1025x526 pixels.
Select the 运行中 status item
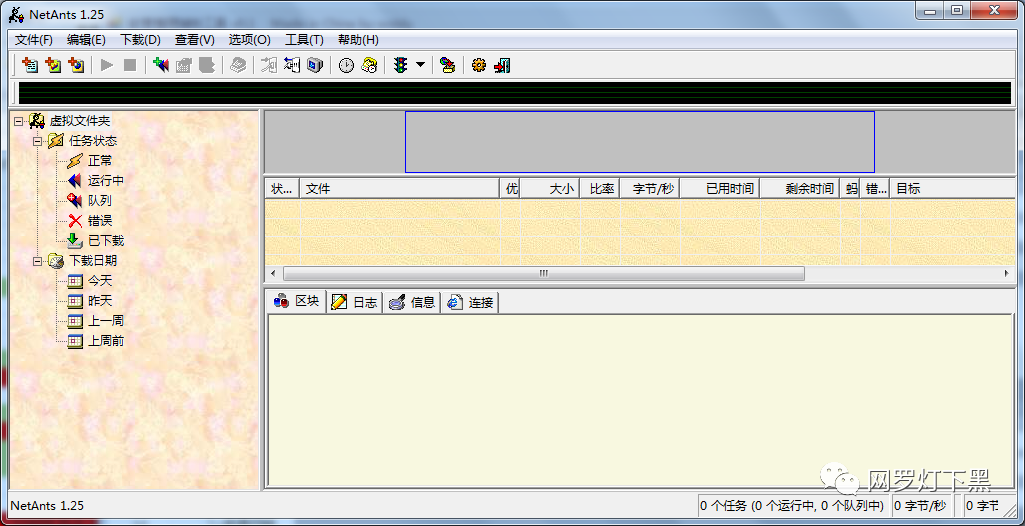coord(106,181)
